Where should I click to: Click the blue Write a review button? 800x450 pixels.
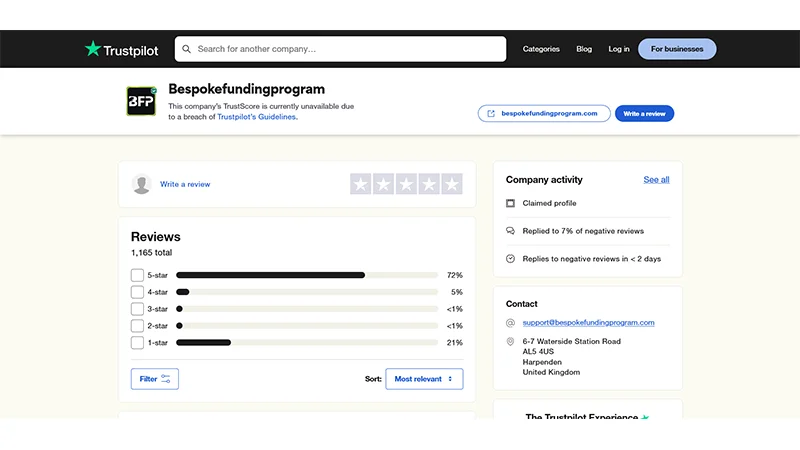[644, 113]
